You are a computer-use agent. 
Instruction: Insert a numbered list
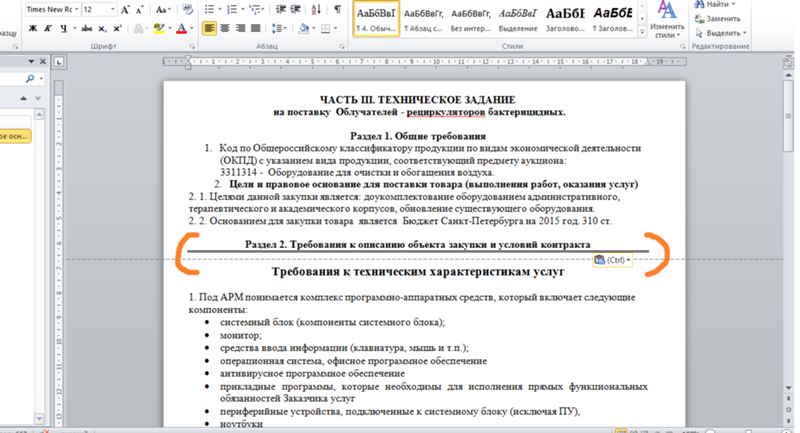click(232, 10)
